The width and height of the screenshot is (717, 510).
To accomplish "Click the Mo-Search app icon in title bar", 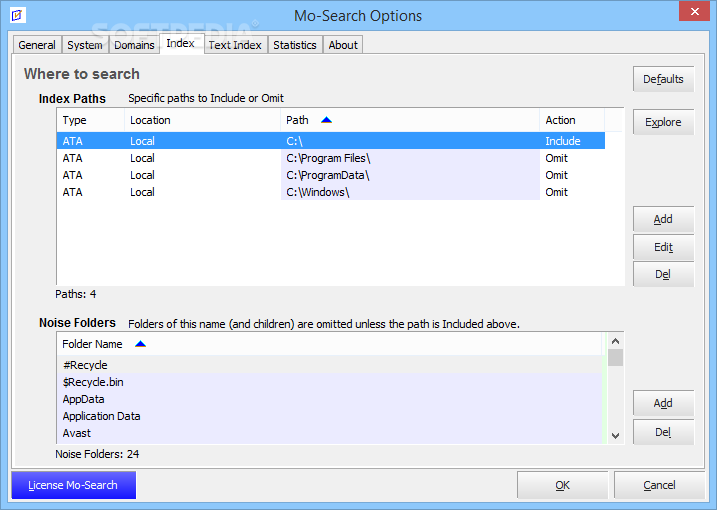I will pos(17,15).
